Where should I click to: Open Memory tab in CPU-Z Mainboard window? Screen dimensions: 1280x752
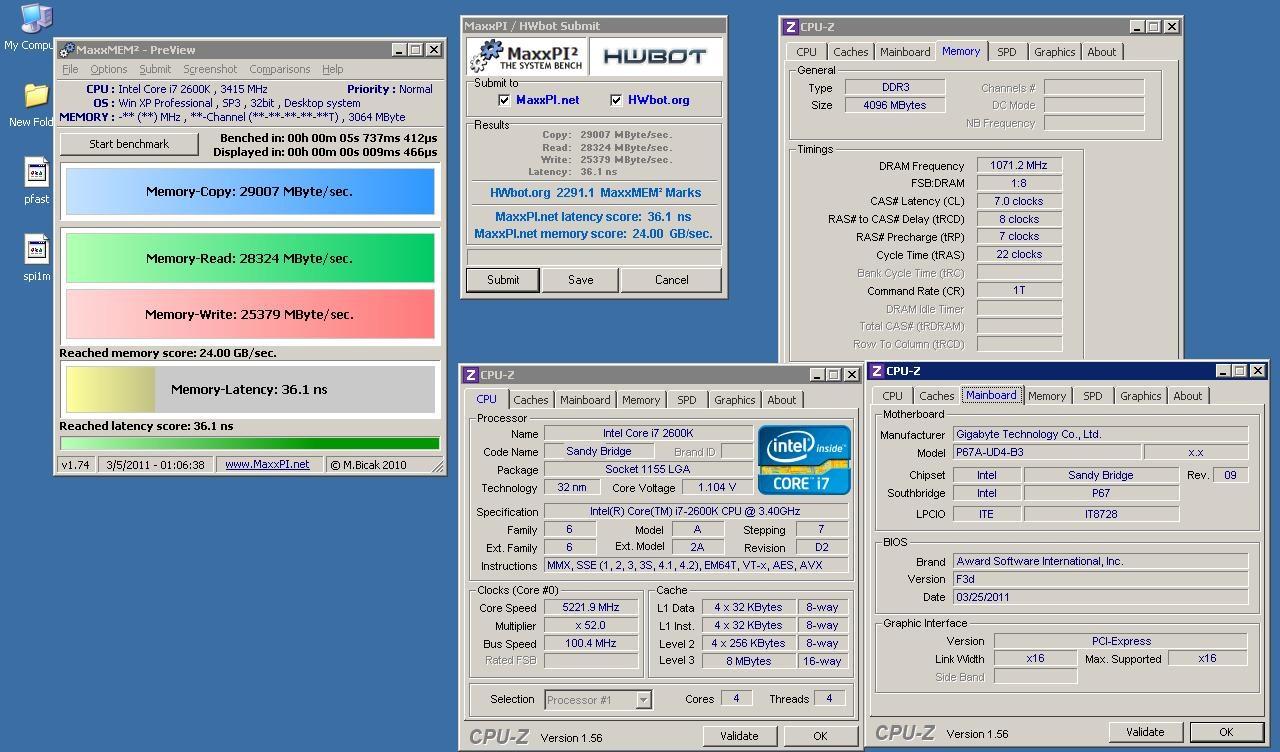tap(1047, 396)
